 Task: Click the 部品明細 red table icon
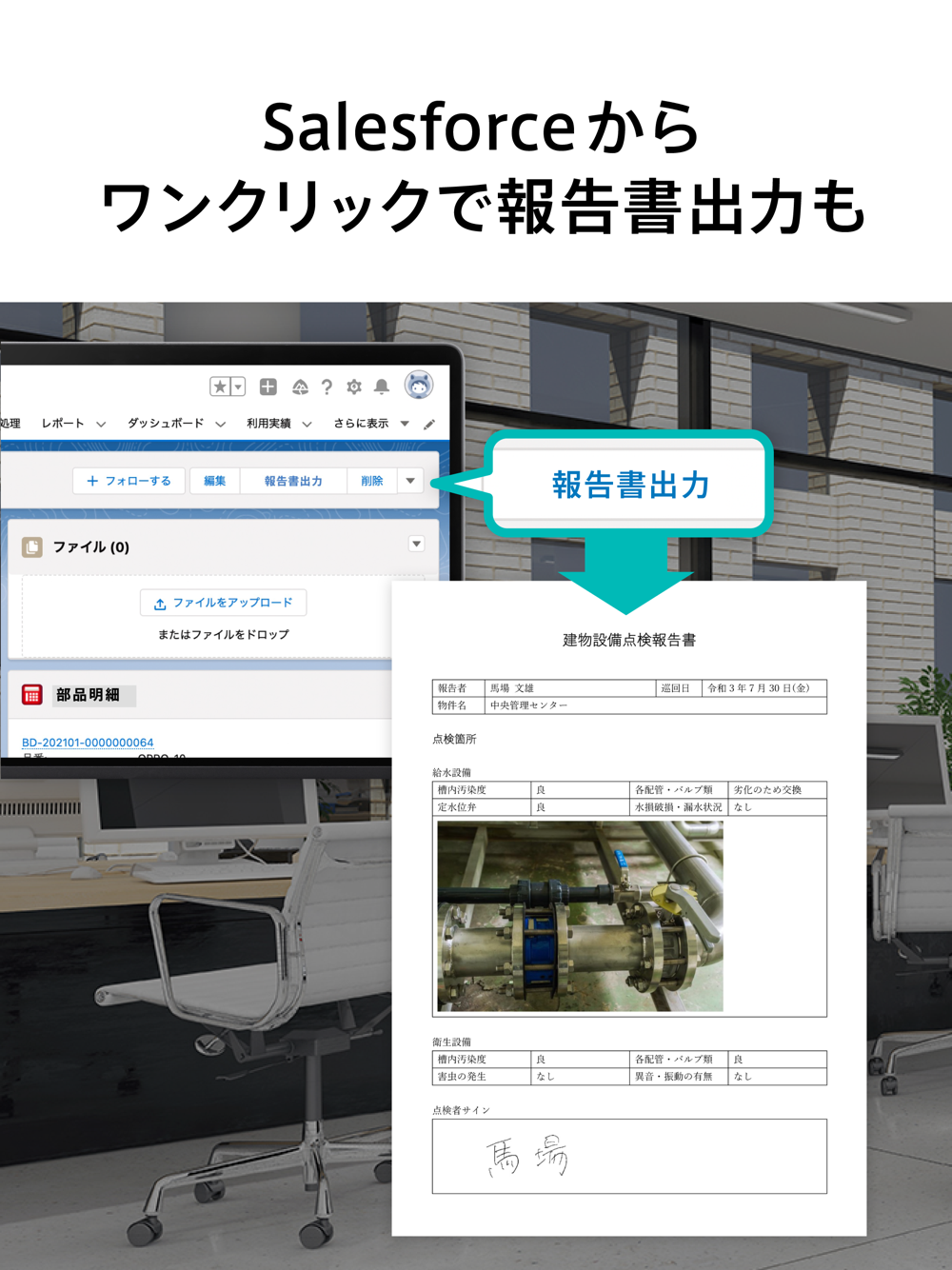[32, 695]
